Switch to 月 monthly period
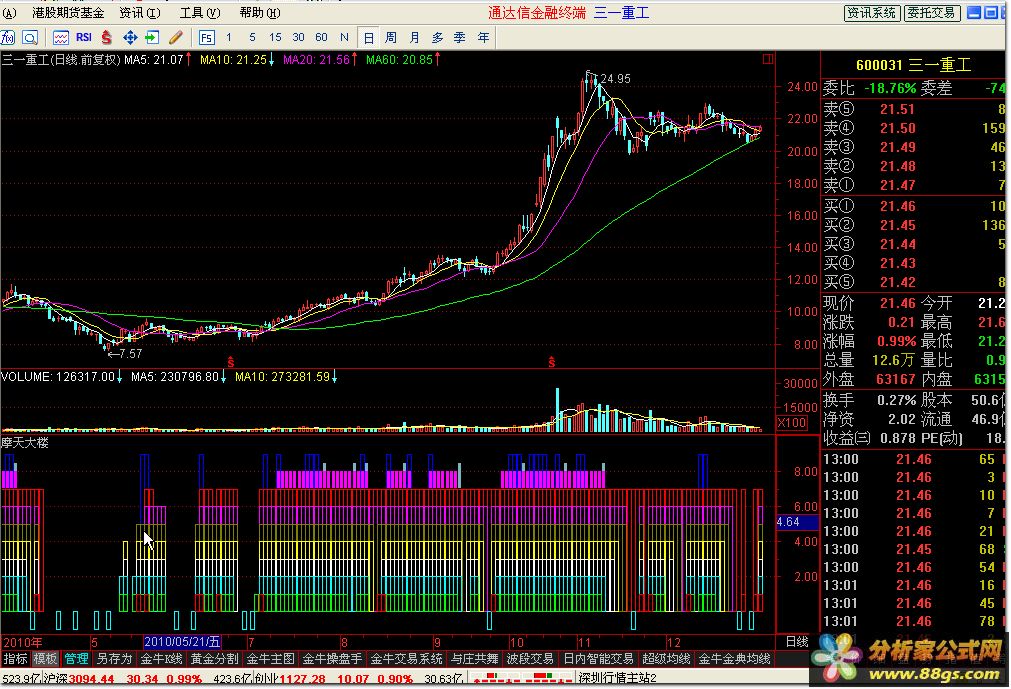This screenshot has height=689, width=1011. 414,37
